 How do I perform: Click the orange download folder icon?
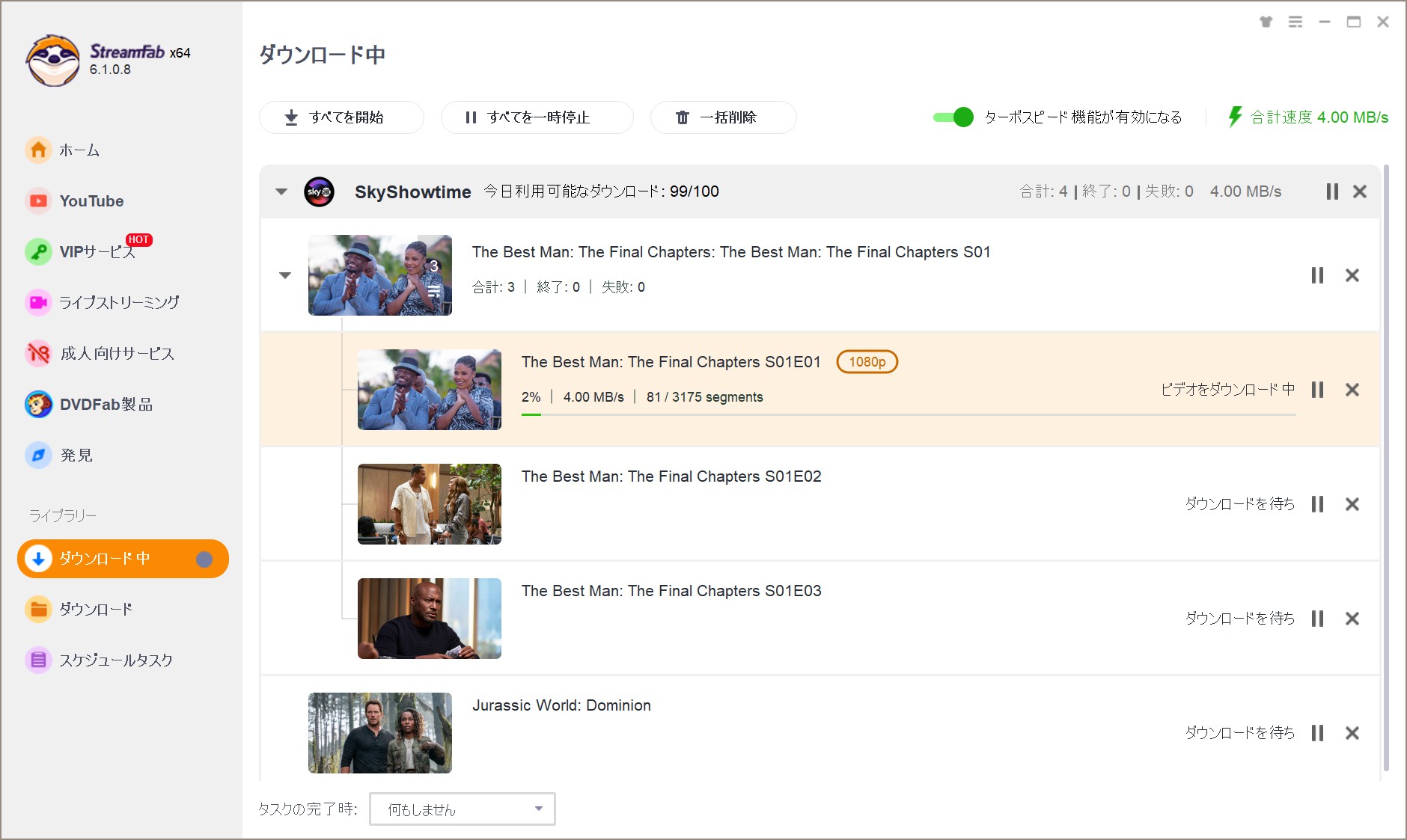click(38, 609)
